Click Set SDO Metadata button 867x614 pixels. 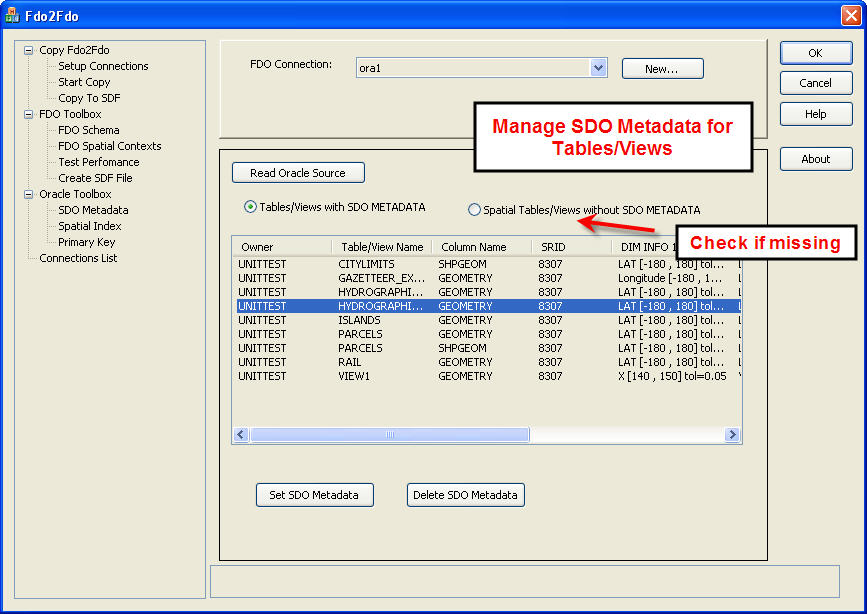pyautogui.click(x=315, y=495)
